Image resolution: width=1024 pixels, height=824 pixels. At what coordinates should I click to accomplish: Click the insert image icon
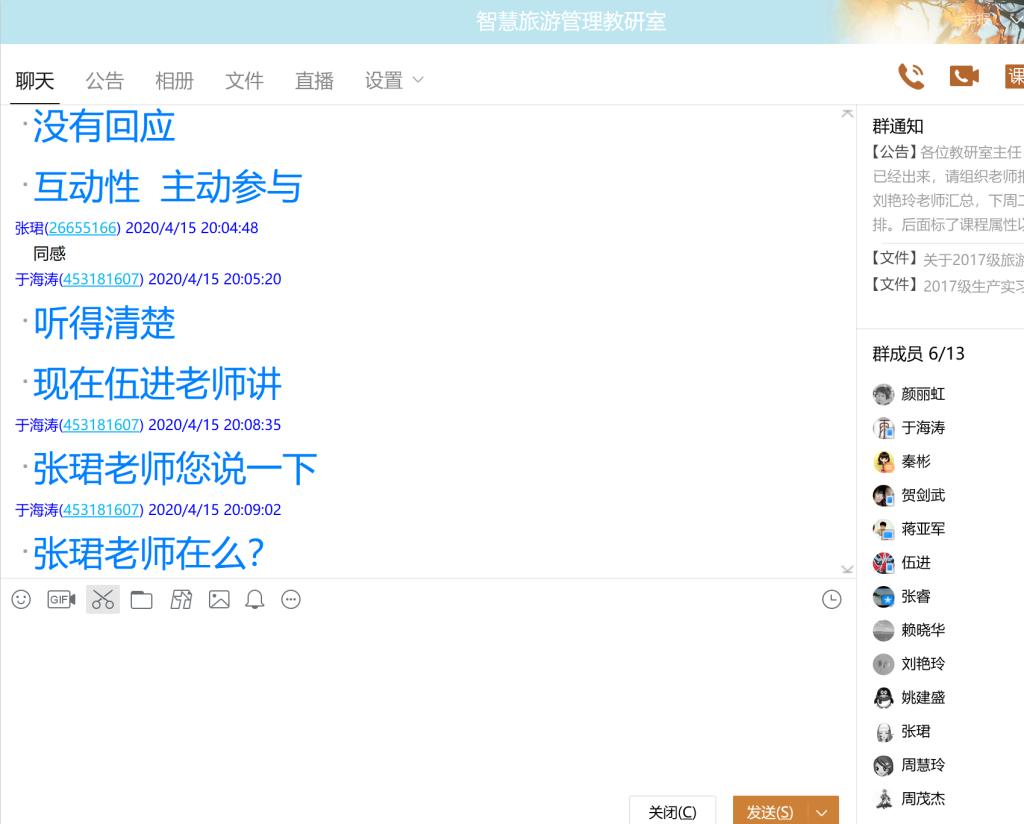[219, 600]
